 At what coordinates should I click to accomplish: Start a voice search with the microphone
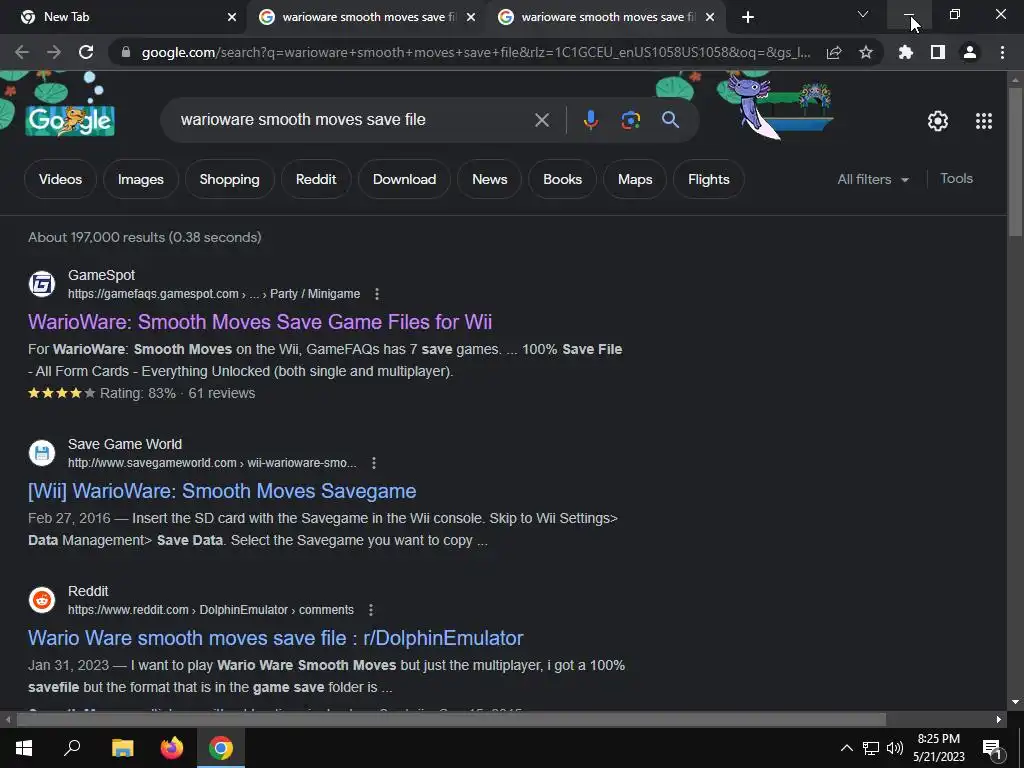(590, 120)
